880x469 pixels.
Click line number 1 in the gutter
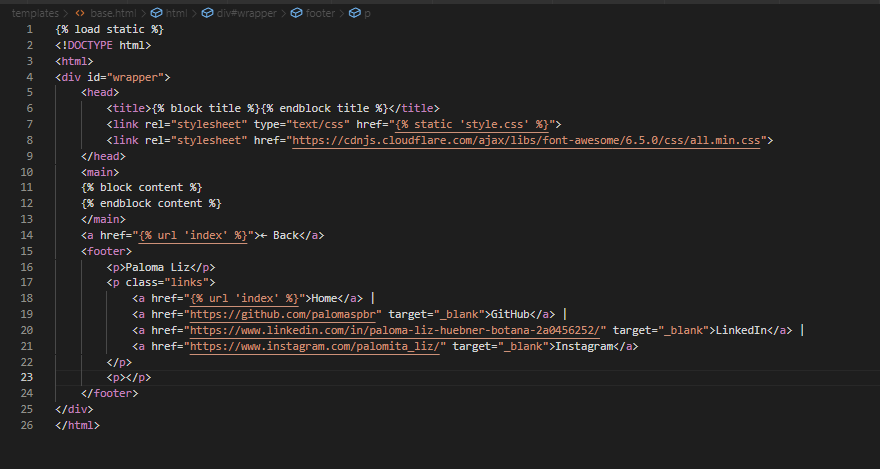click(x=30, y=29)
